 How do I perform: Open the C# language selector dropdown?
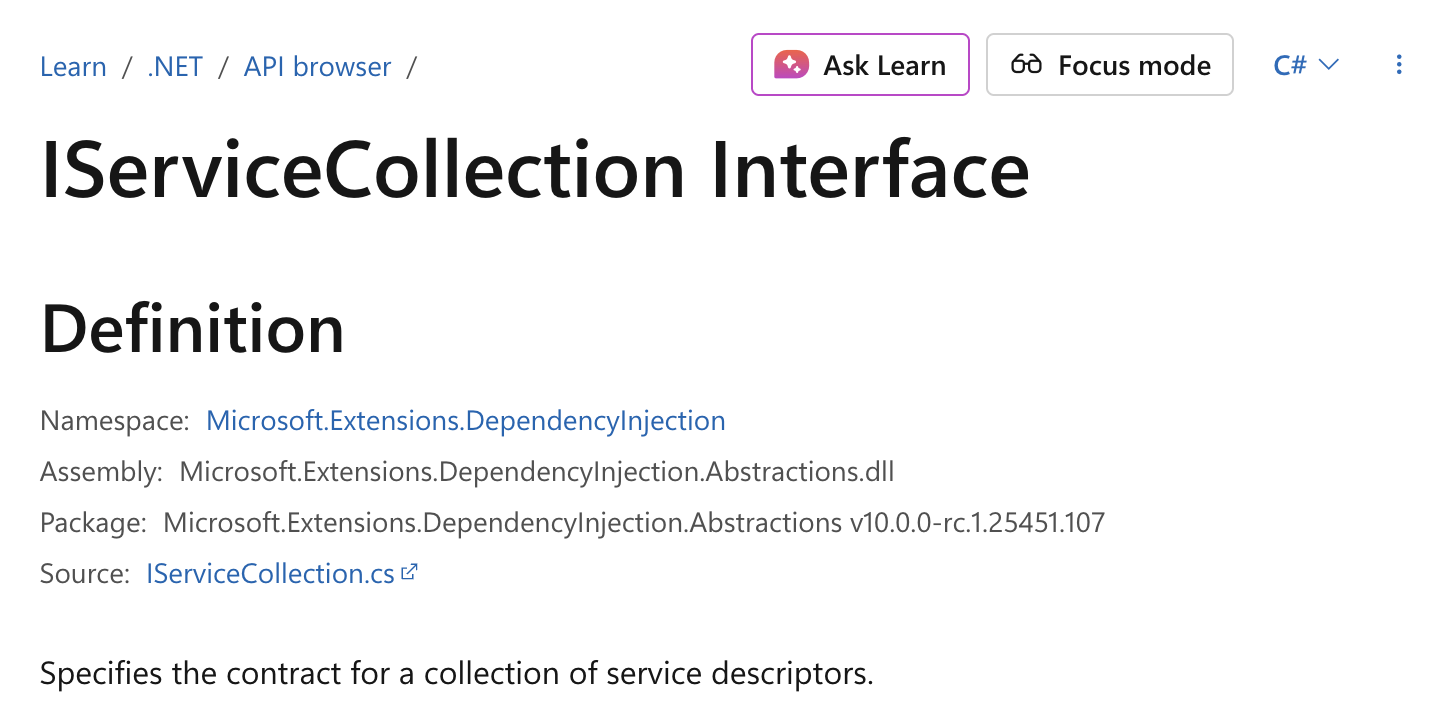pyautogui.click(x=1305, y=65)
